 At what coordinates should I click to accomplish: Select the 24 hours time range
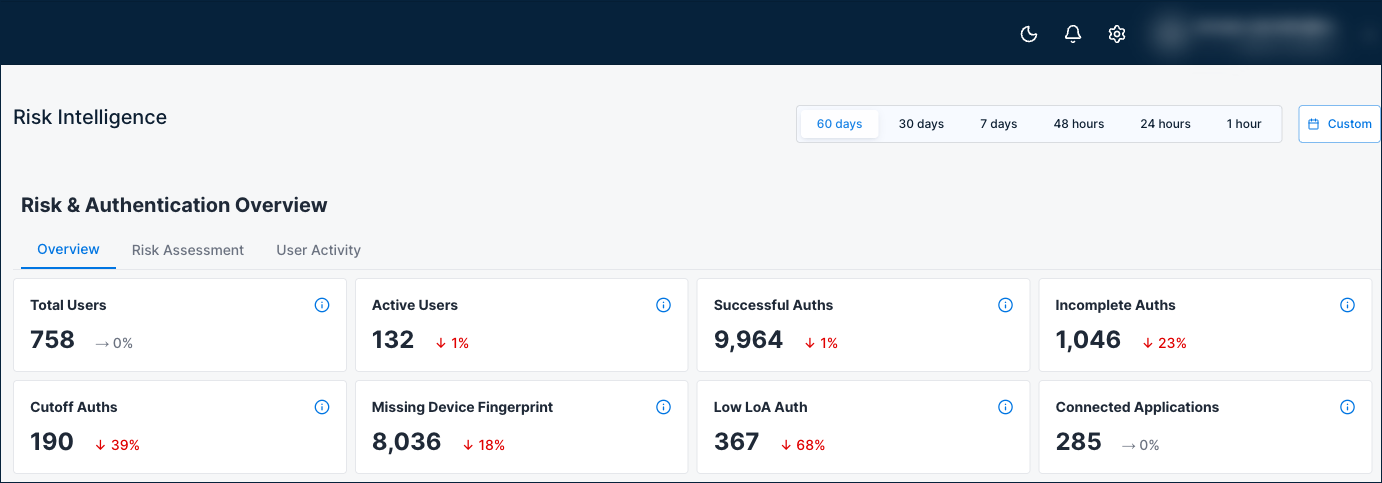(1165, 124)
